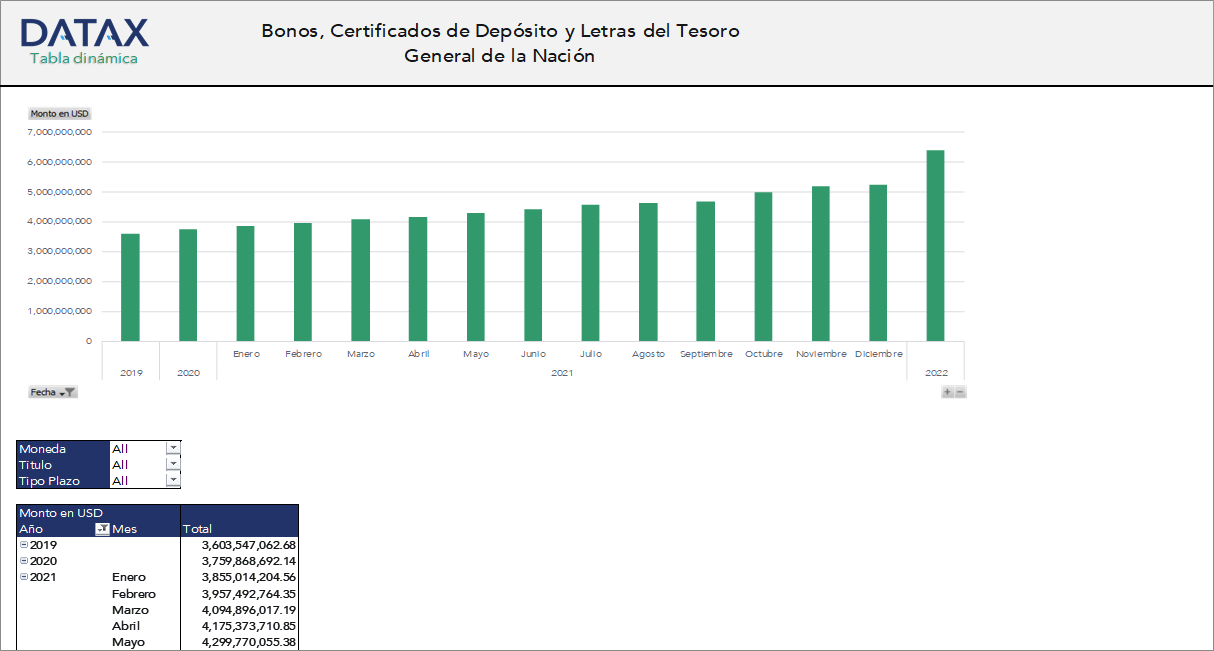Viewport: 1214px width, 651px height.
Task: Click the '−' collapse entire field button near chart
Action: [960, 392]
